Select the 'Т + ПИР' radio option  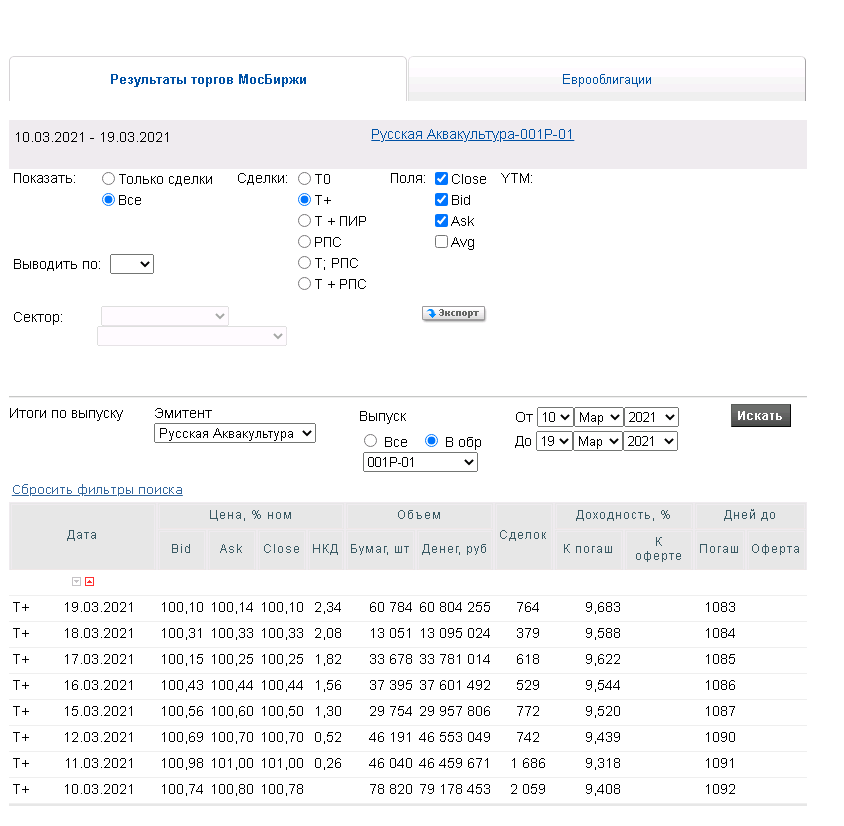click(x=304, y=221)
